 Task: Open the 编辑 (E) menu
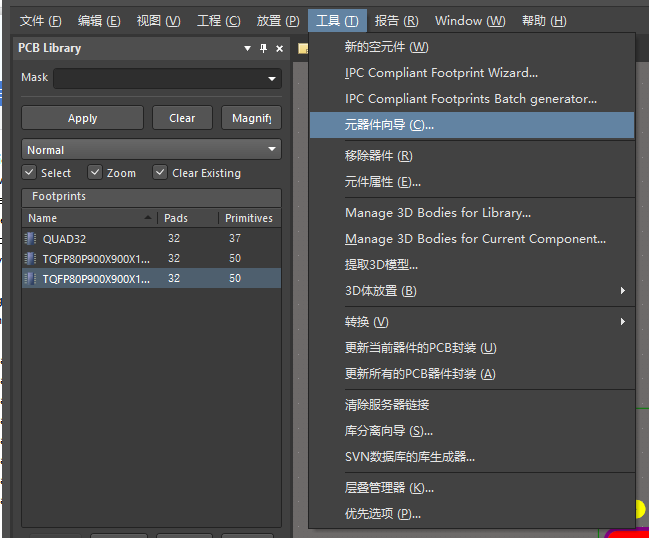[99, 21]
